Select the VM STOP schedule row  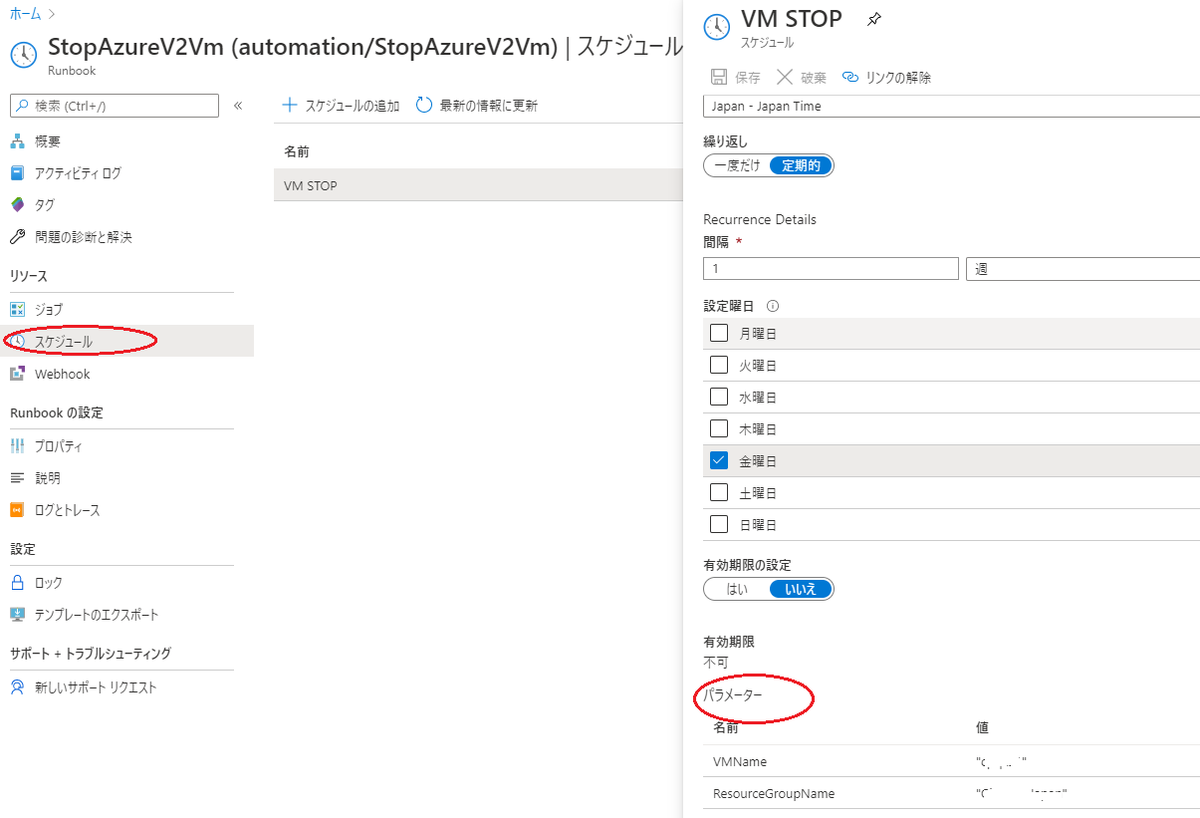(x=478, y=185)
